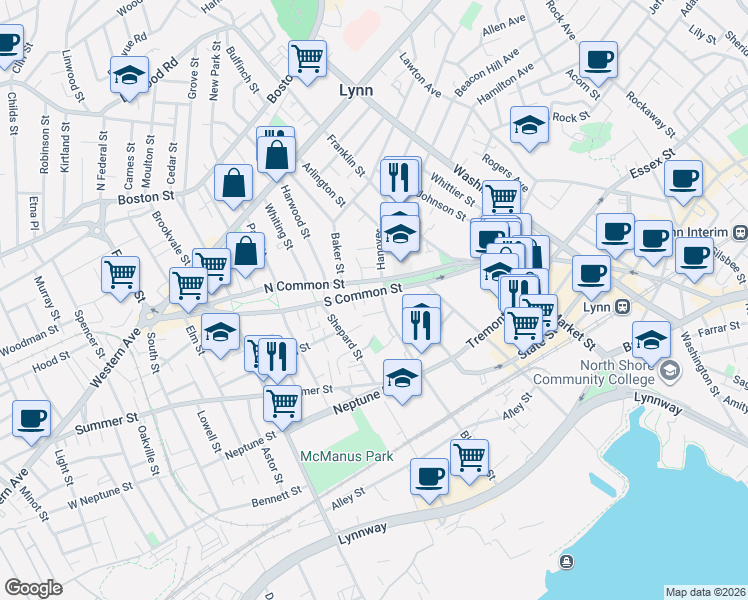Screen dimensions: 748x600
Task: Click the Bennett St label
Action: 277,497
